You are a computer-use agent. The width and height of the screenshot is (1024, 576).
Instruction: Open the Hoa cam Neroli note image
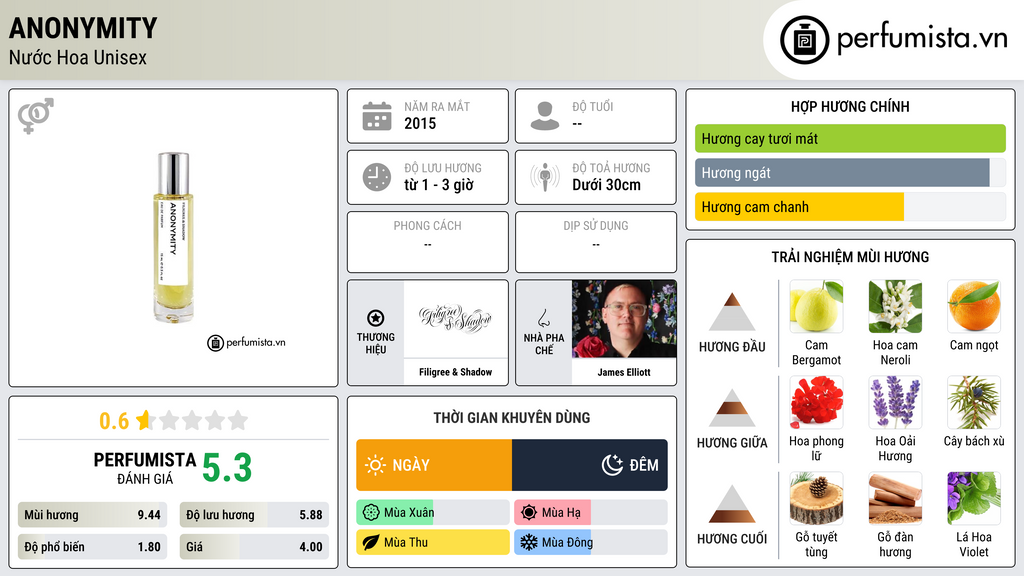[x=895, y=307]
